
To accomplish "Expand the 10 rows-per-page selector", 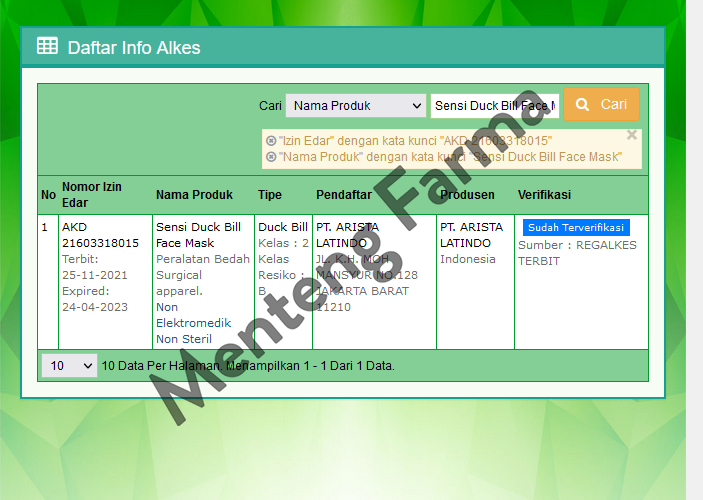I will (x=69, y=366).
